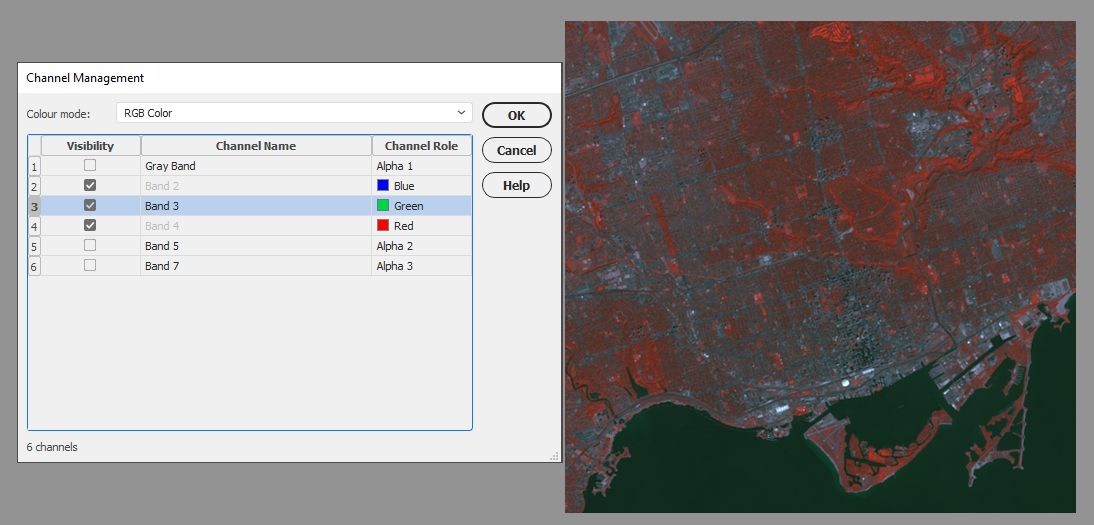Enable visibility for Band 5 channel
The image size is (1094, 525).
click(90, 246)
